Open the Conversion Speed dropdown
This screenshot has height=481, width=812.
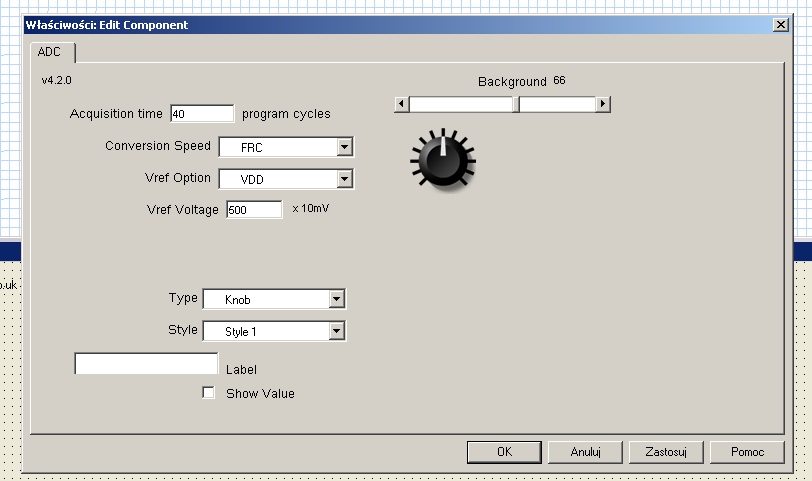344,147
